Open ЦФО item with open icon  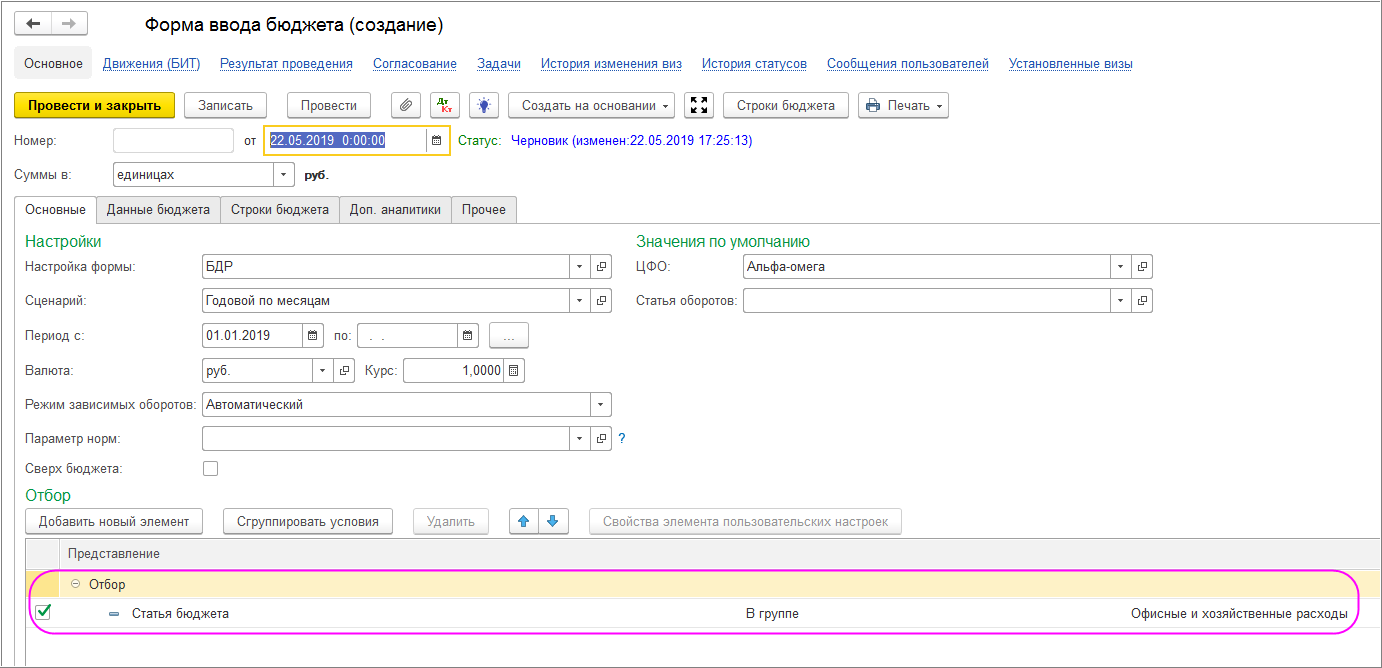(1142, 267)
